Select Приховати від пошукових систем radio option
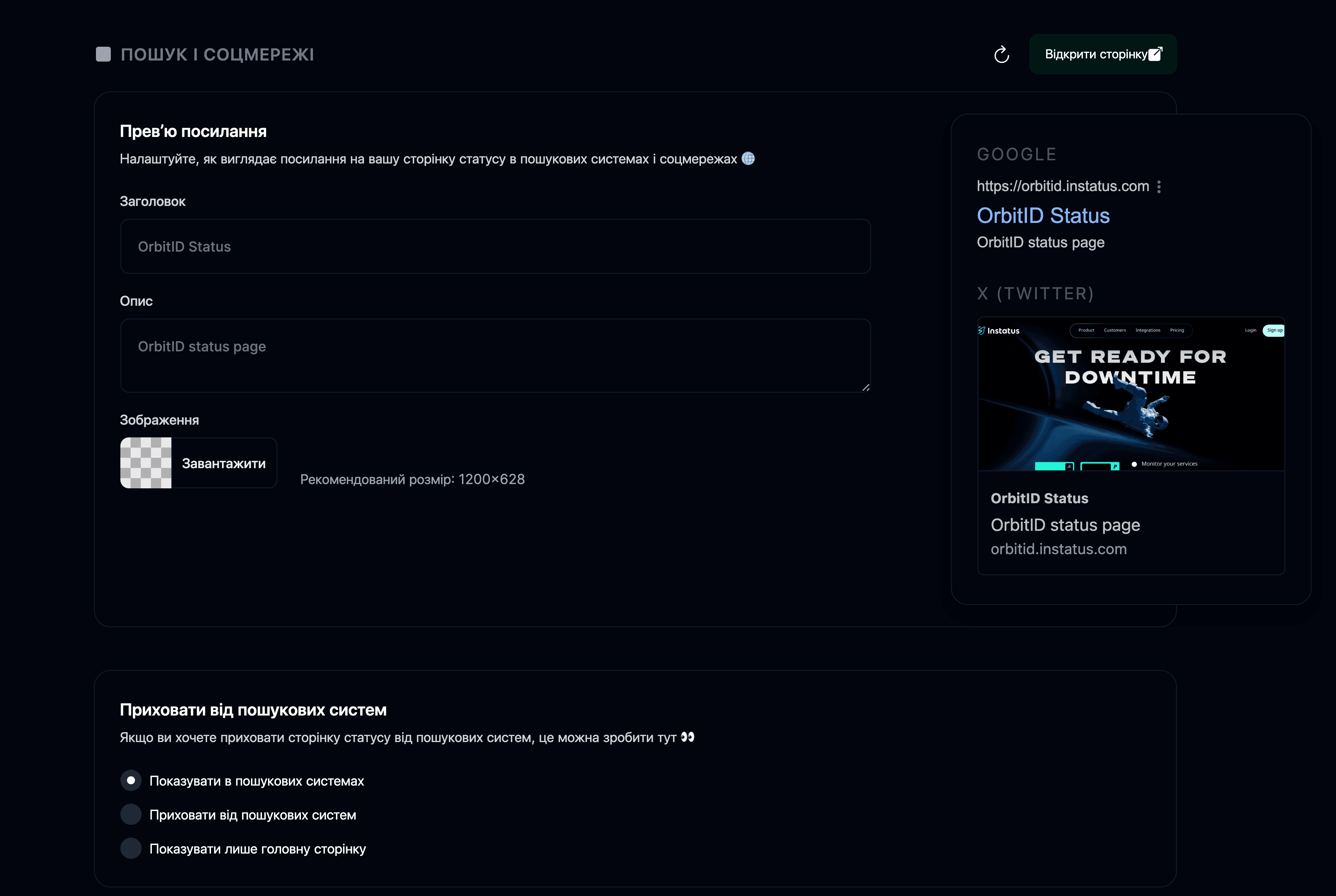Viewport: 1336px width, 896px height. pyautogui.click(x=131, y=814)
